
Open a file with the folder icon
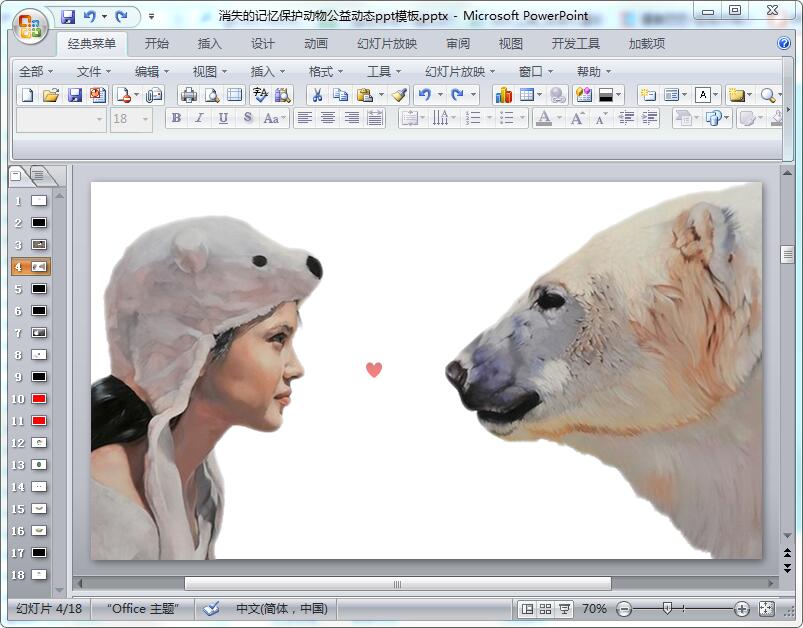tap(51, 95)
